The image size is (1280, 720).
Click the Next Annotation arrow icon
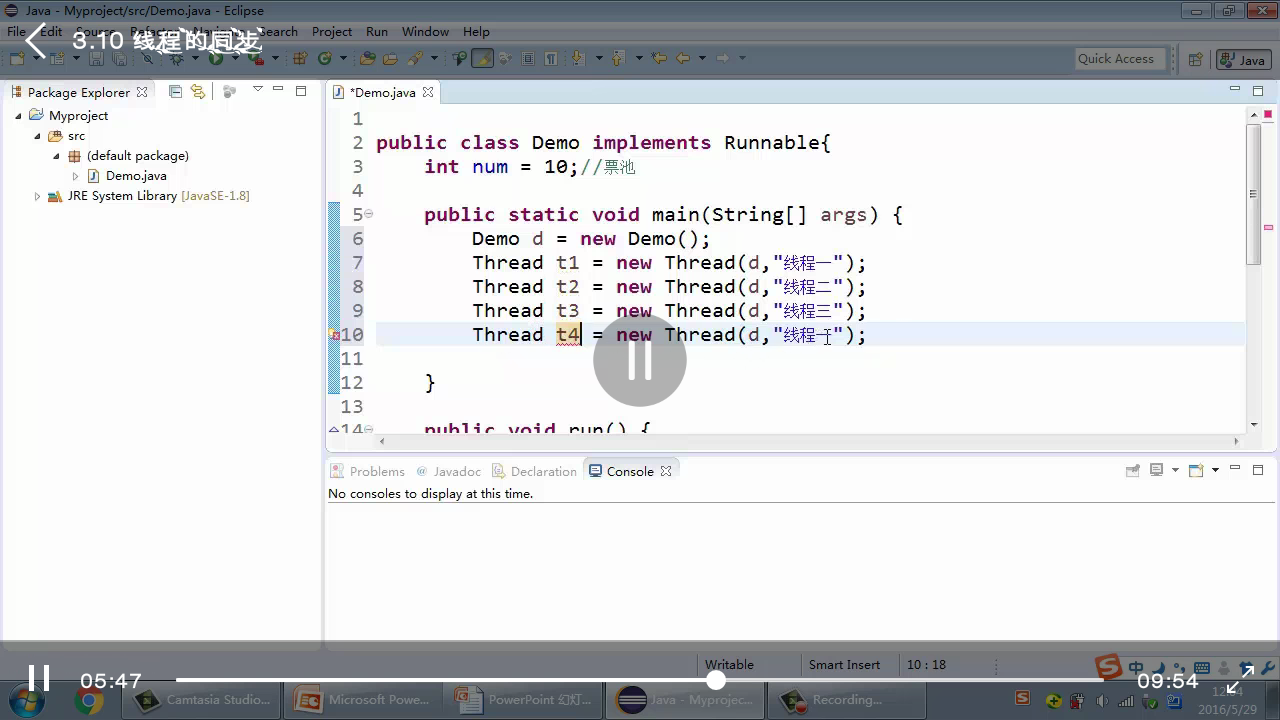[x=577, y=59]
